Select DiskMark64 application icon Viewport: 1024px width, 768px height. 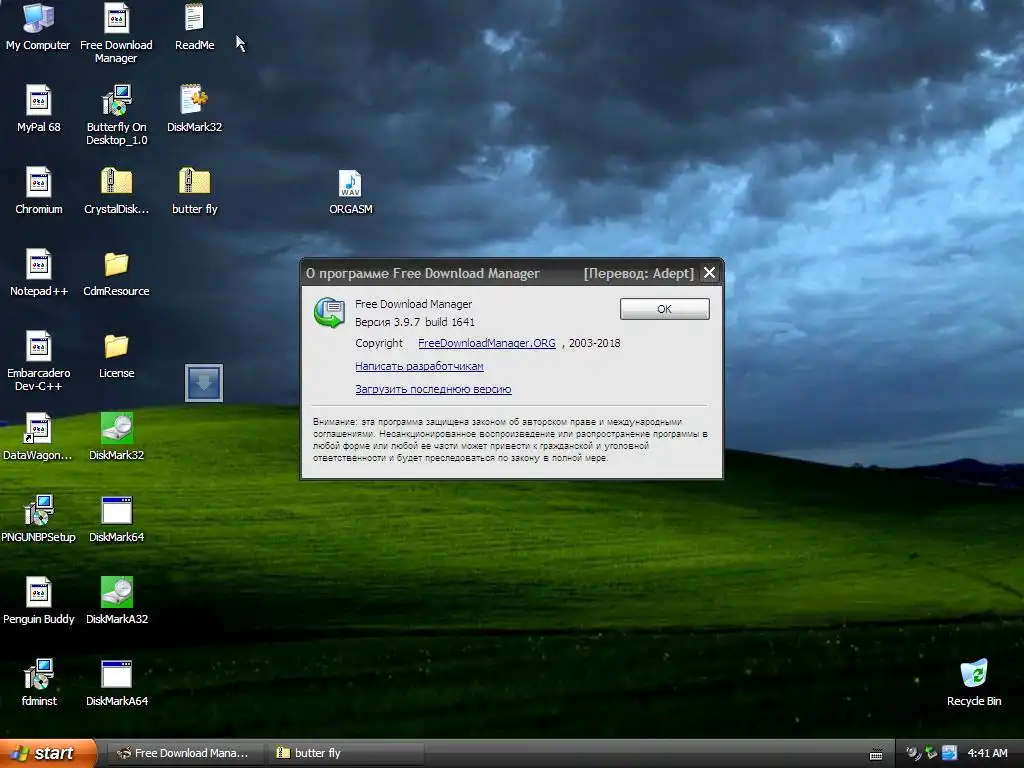(x=116, y=520)
